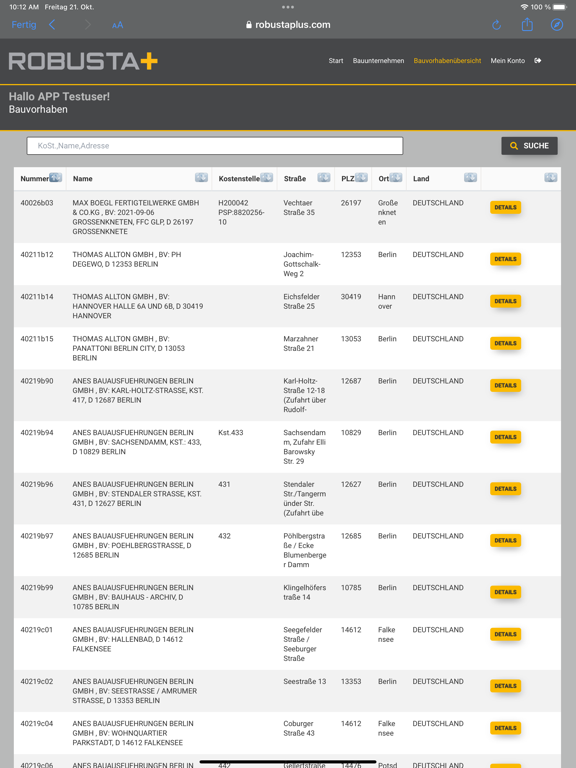Open page in Safari compass icon
576x768 pixels.
point(557,25)
